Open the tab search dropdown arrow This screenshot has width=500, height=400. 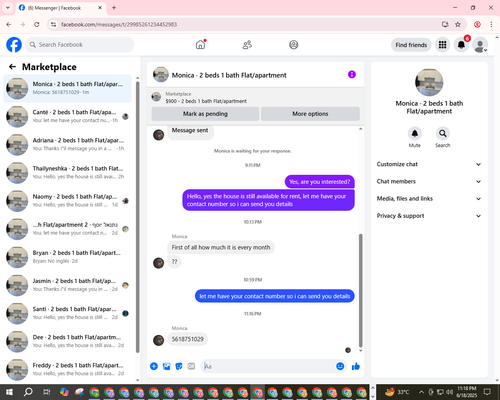8,8
